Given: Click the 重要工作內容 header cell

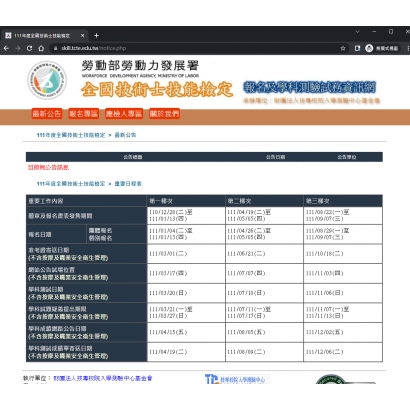Looking at the screenshot, I should (x=86, y=201).
